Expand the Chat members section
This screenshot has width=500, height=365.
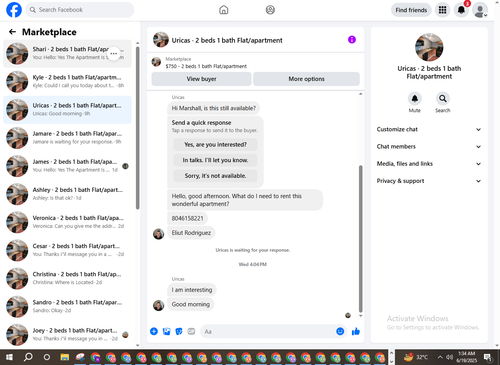pos(429,147)
